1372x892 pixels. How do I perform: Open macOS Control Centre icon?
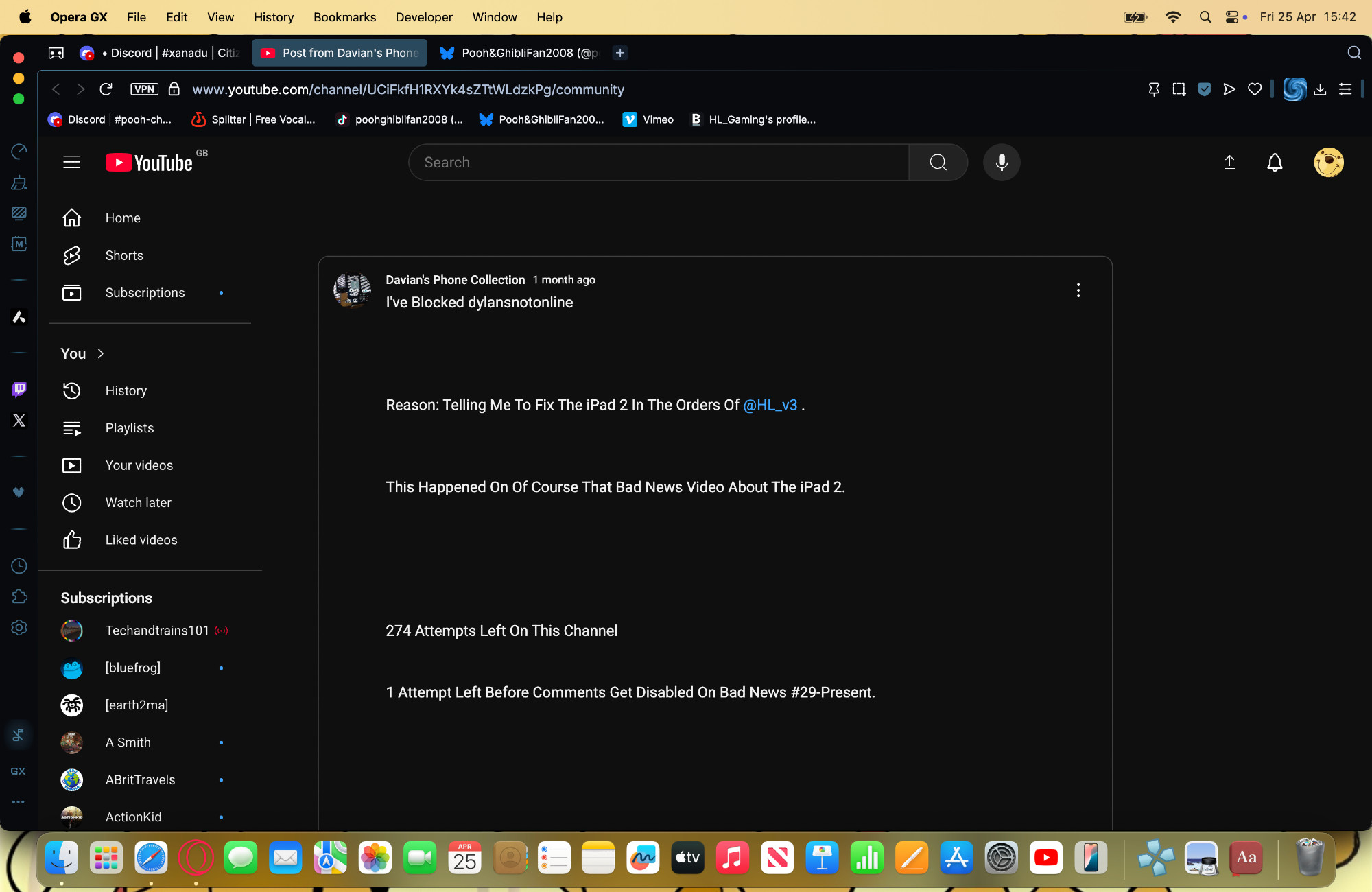click(1233, 17)
